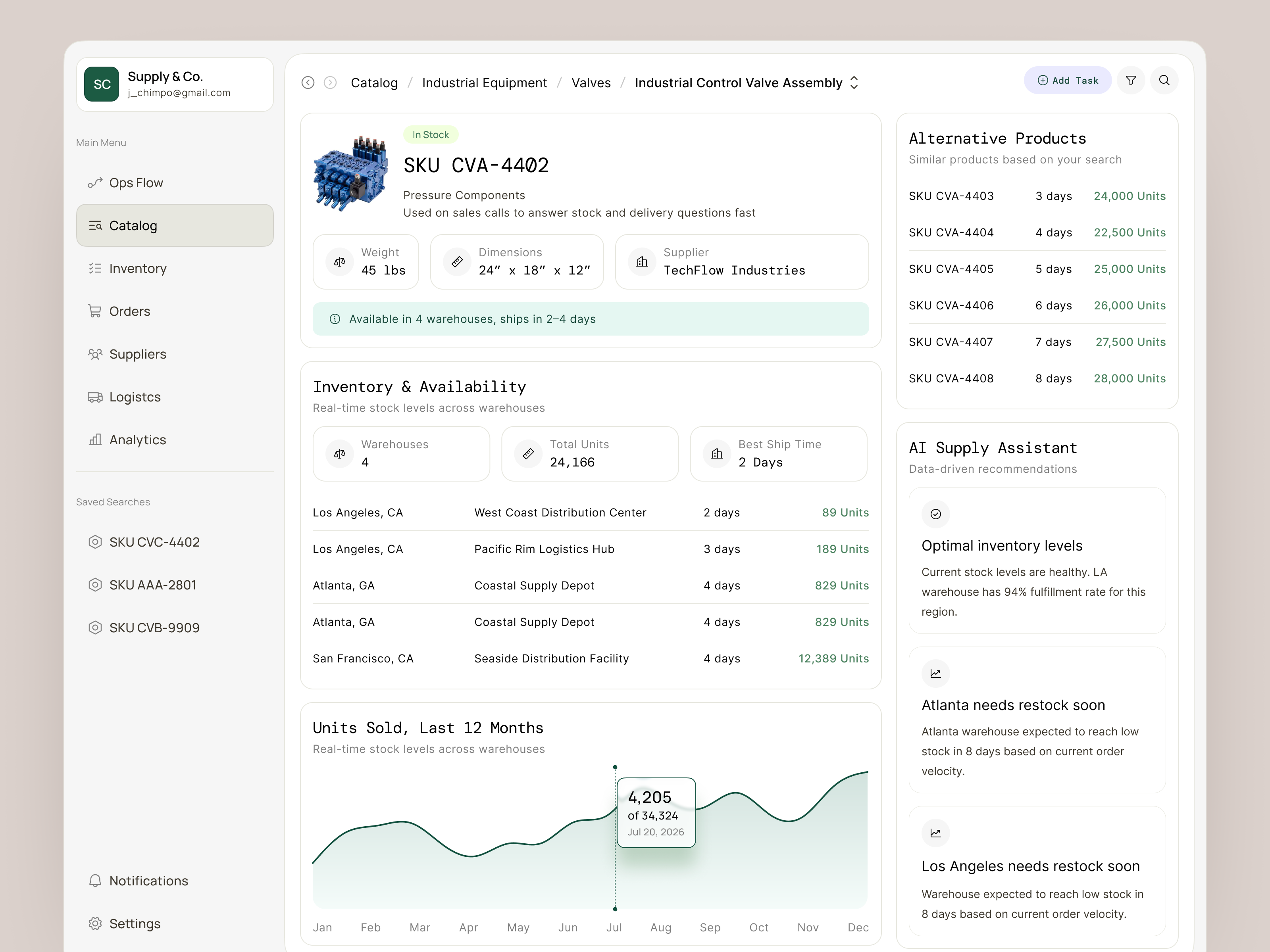Viewport: 1270px width, 952px height.
Task: Click Optimal inventory levels heading
Action: [1002, 546]
